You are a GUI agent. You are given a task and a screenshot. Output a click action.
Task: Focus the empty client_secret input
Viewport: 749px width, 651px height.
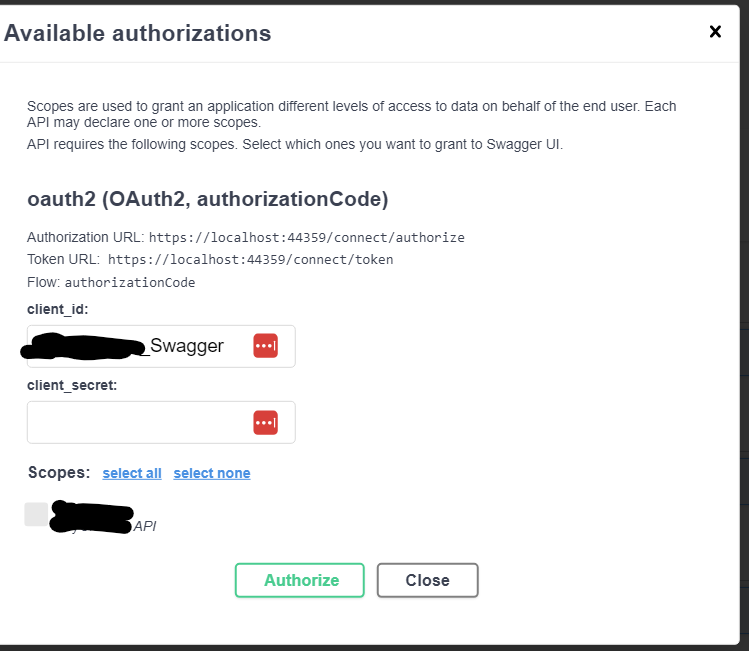pyautogui.click(x=138, y=422)
